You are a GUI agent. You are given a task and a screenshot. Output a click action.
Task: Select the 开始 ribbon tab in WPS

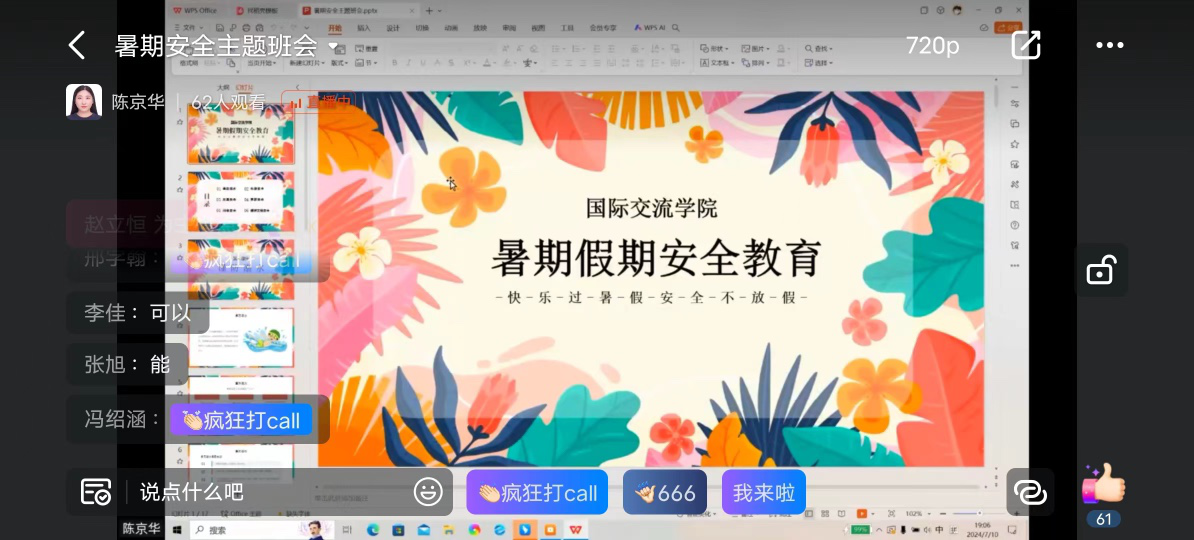[334, 29]
